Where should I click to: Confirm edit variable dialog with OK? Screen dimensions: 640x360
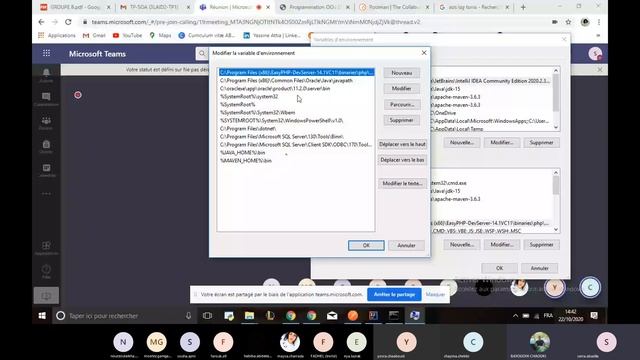coord(366,245)
